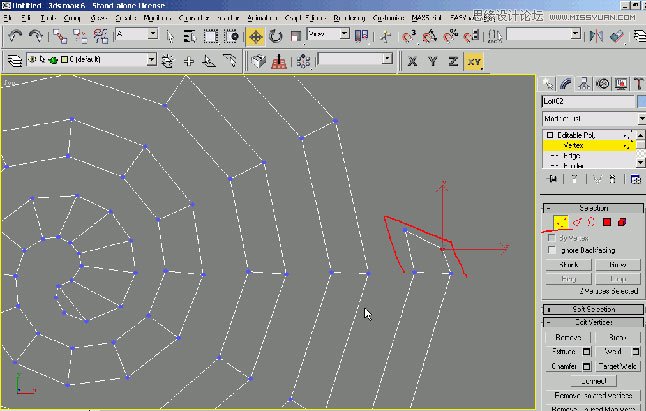
Task: Activate the Select and Link tool
Action: pyautogui.click(x=60, y=36)
